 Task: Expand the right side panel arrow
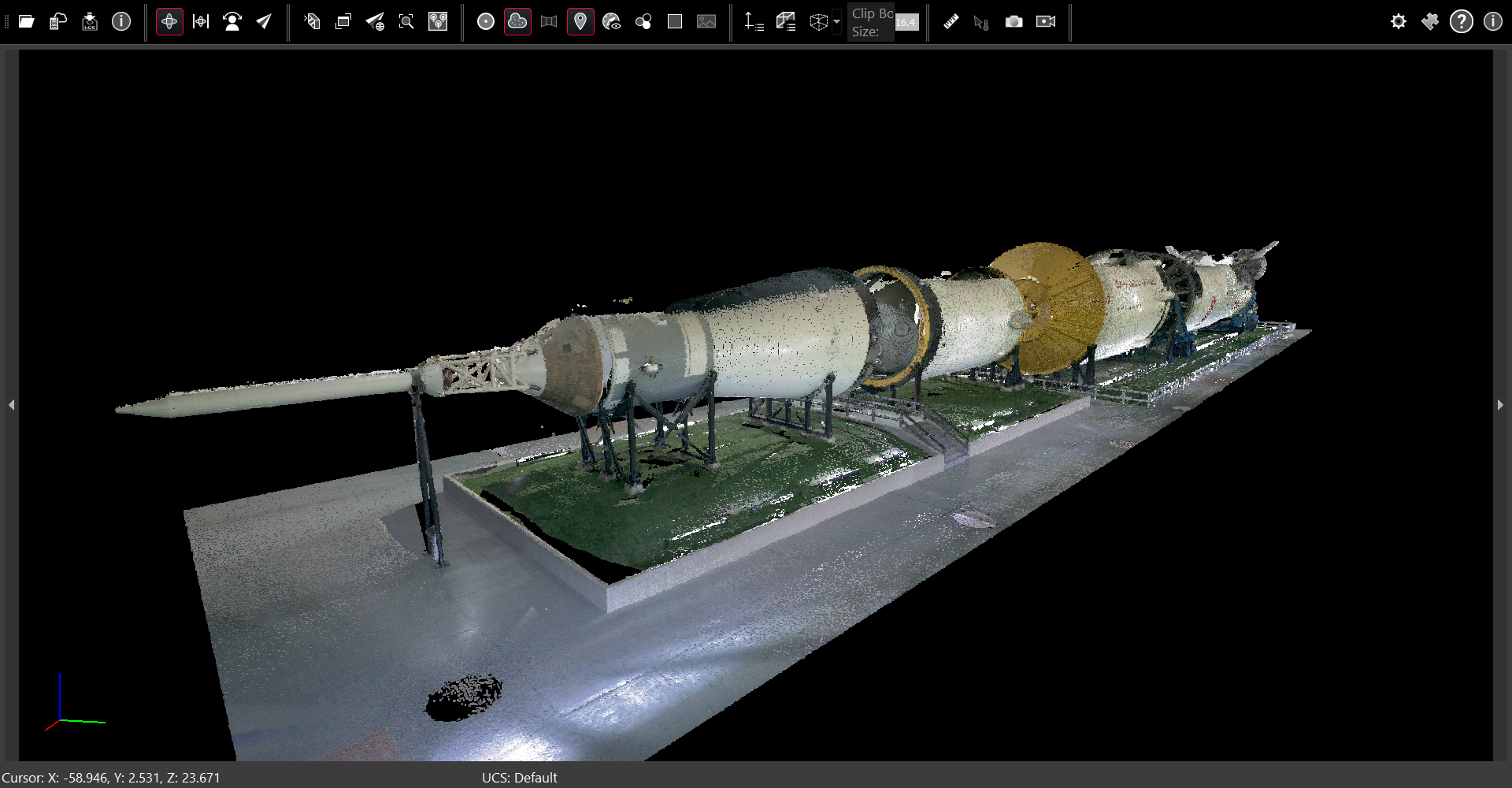1500,405
